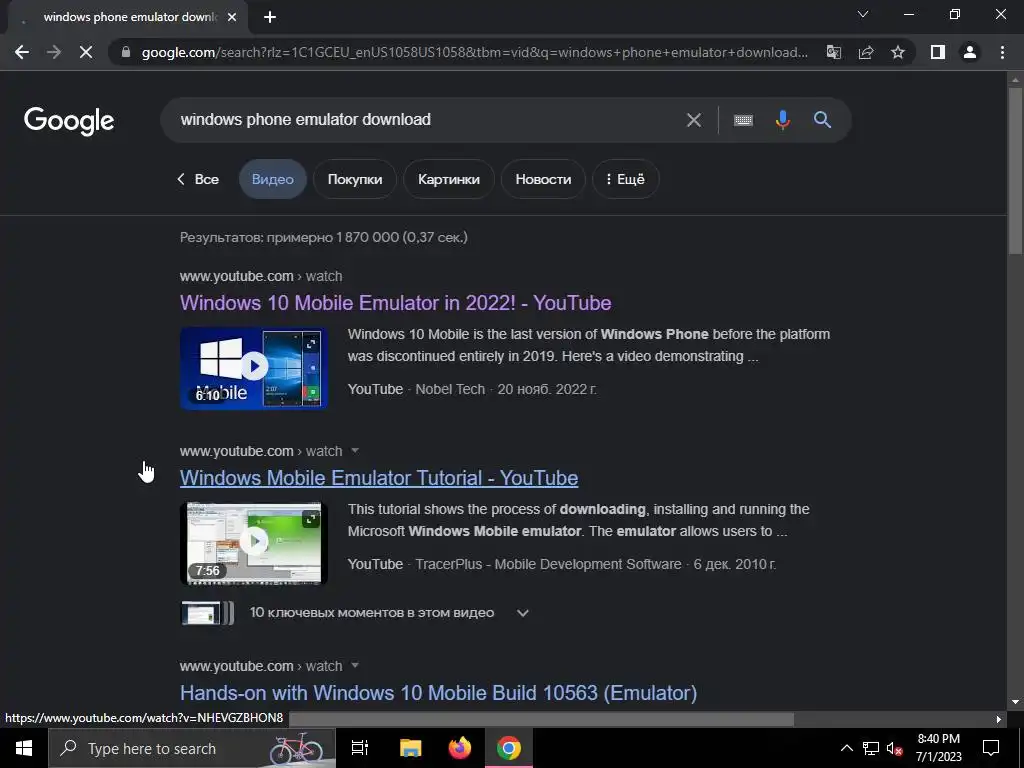The width and height of the screenshot is (1024, 768).
Task: Open the Translate this page icon
Action: 833,52
